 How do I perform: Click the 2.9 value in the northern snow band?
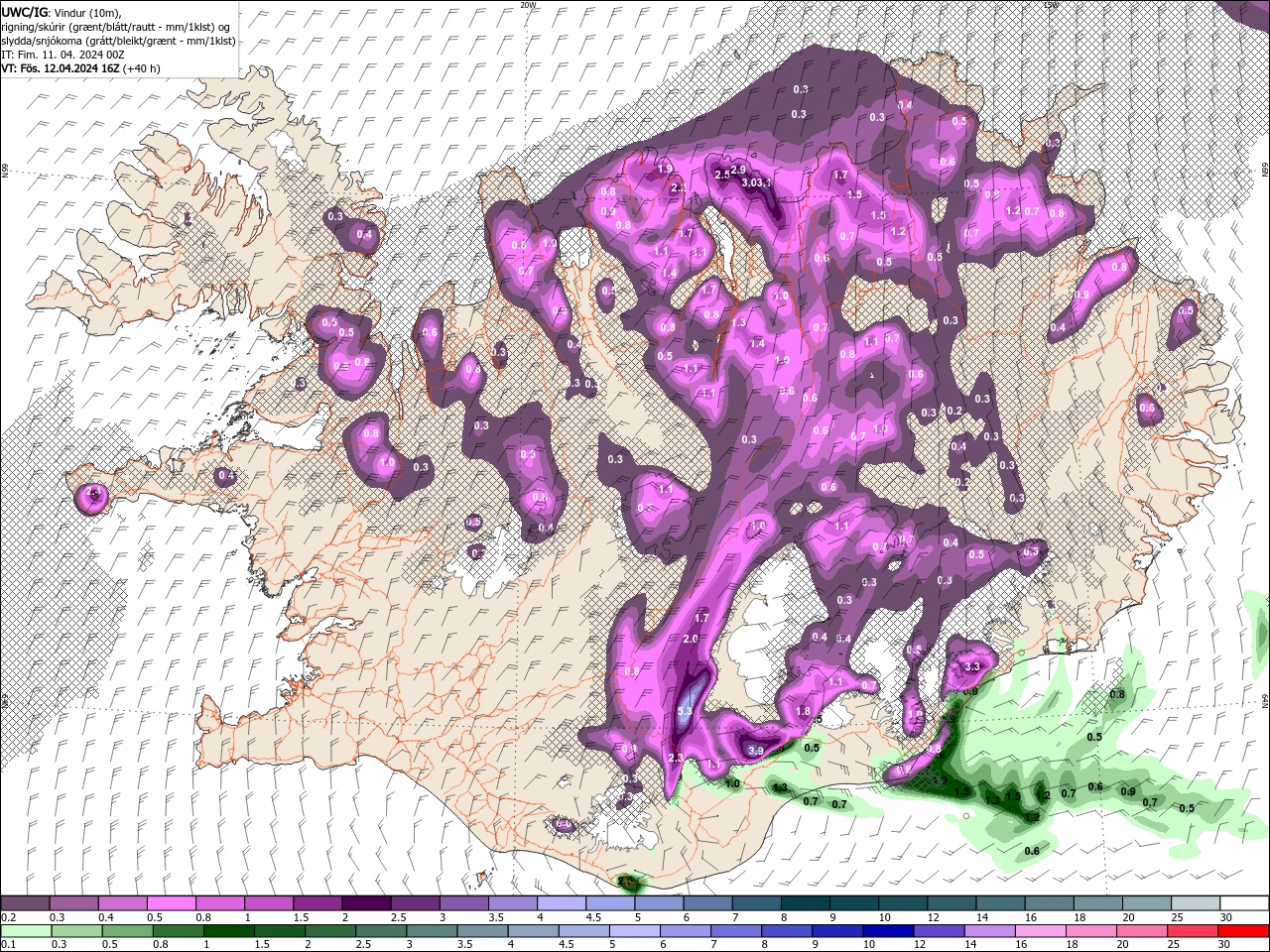737,171
